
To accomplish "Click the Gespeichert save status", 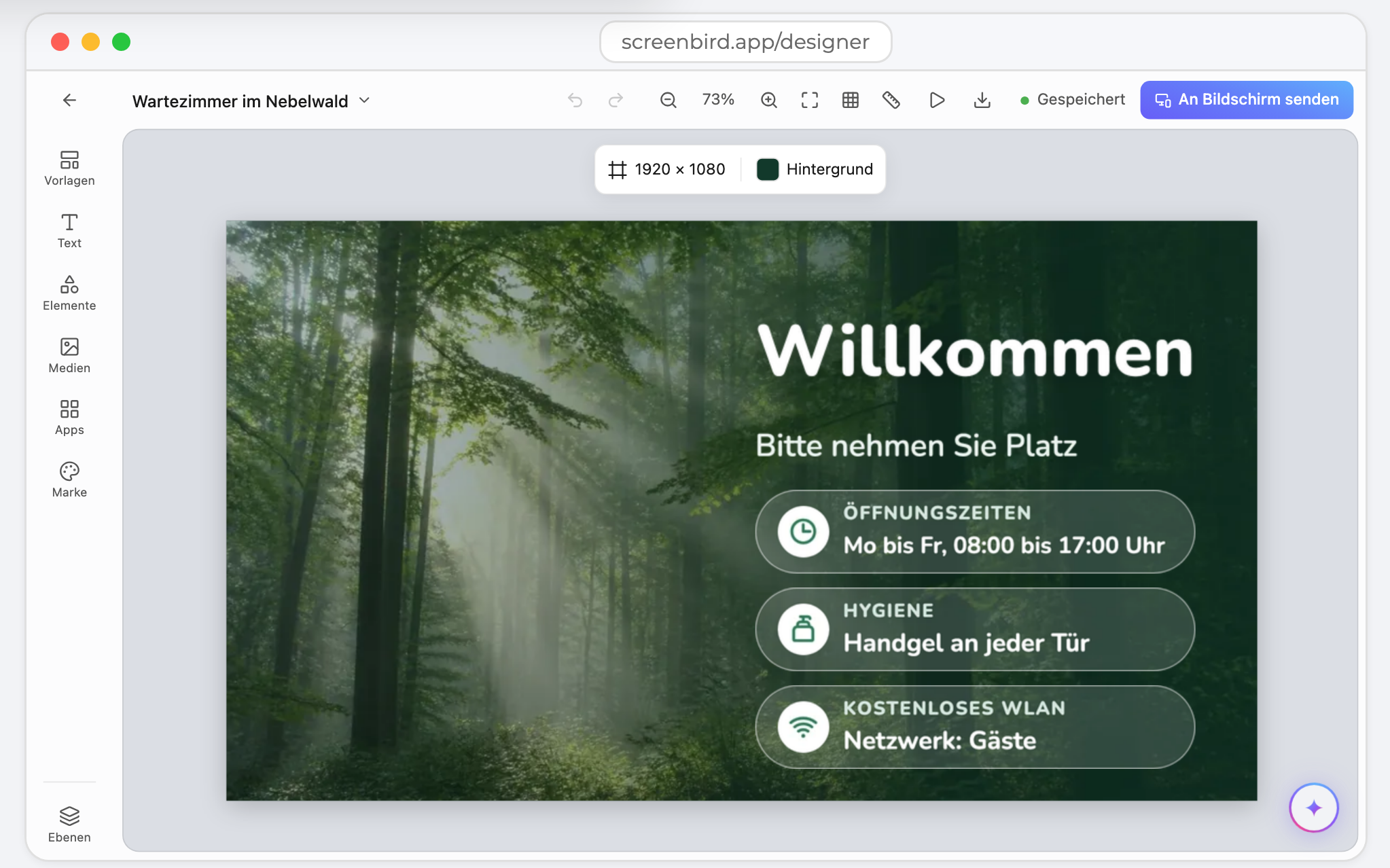I will click(x=1073, y=100).
